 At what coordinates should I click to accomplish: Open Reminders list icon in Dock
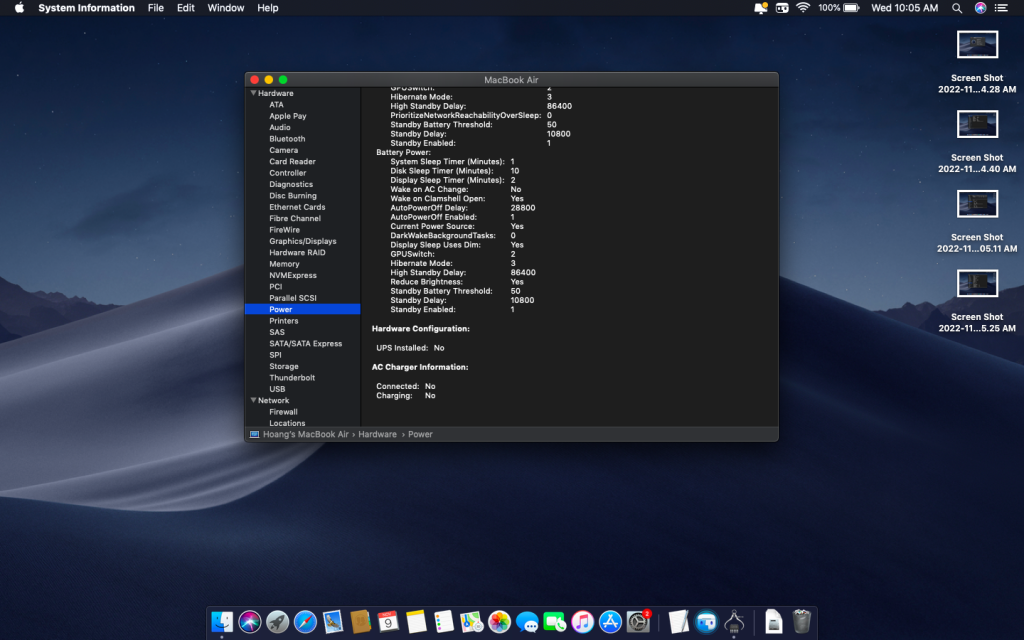[444, 621]
